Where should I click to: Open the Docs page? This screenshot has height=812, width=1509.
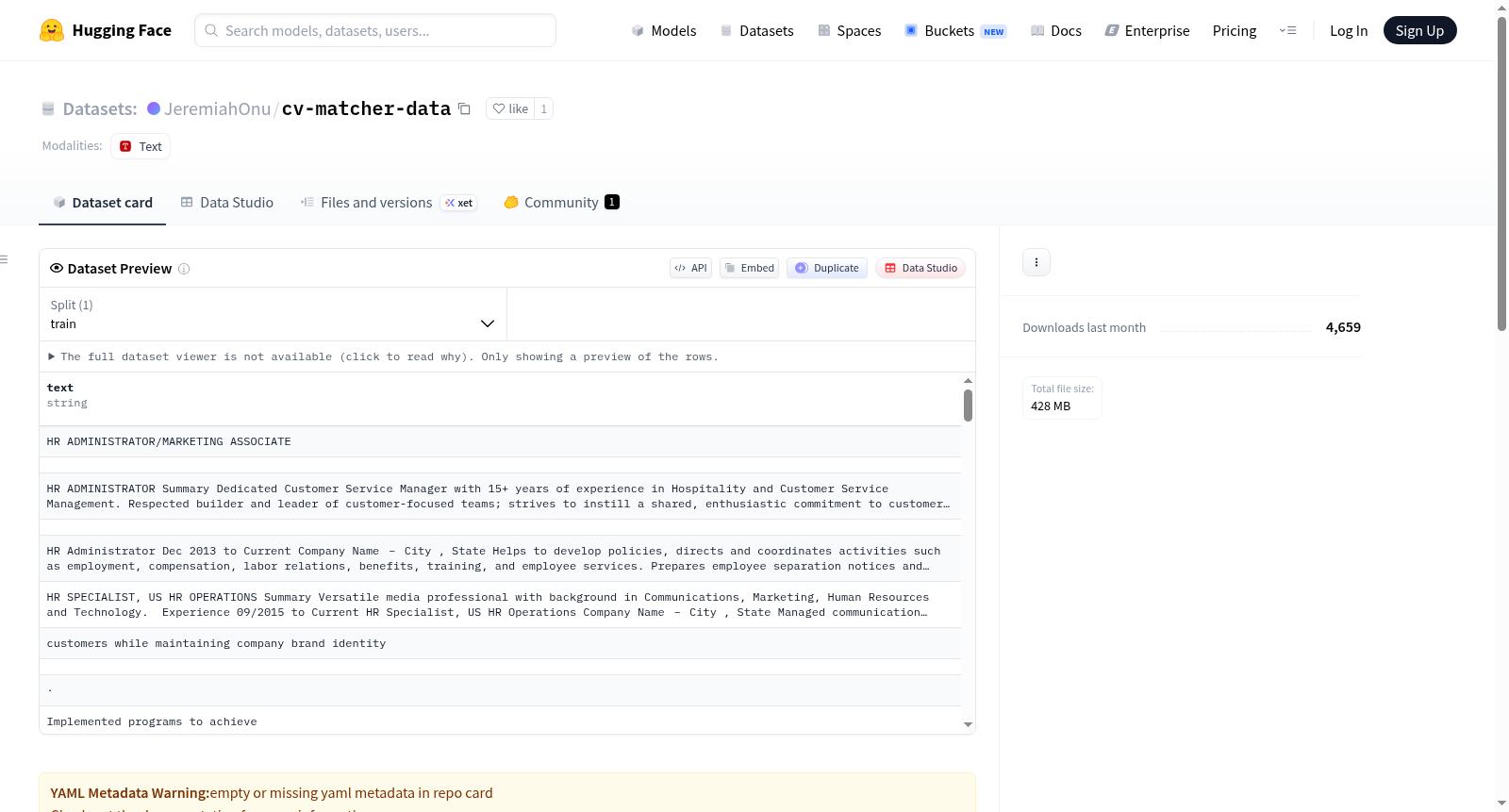[x=1055, y=30]
